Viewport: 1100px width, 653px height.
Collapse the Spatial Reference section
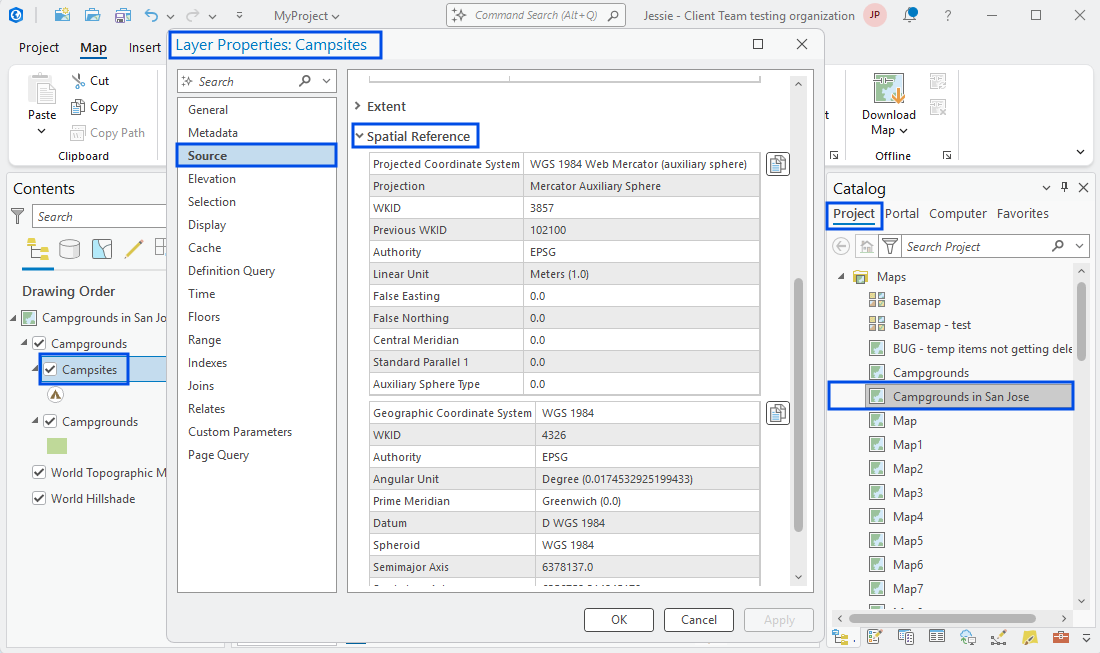(360, 135)
